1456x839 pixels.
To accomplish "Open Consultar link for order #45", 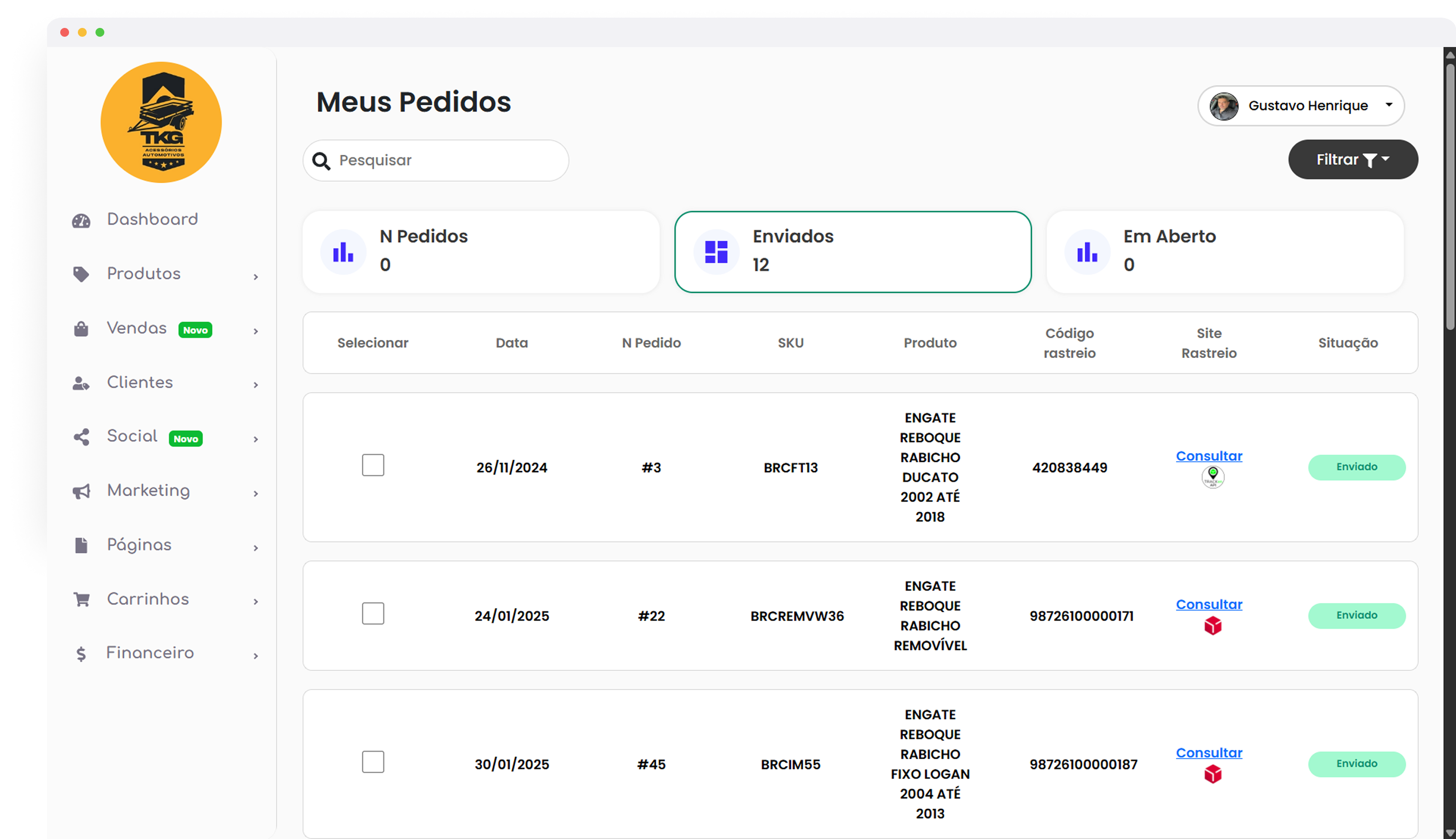I will pos(1208,753).
